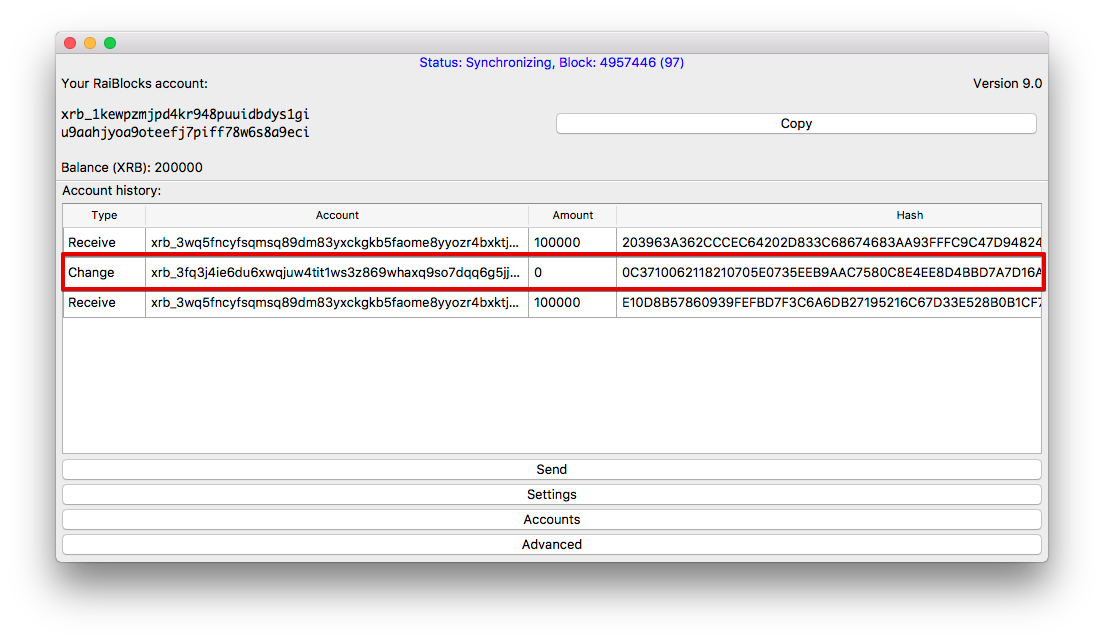Copy the RaiBlocks account address
This screenshot has height=642, width=1104.
coord(796,123)
